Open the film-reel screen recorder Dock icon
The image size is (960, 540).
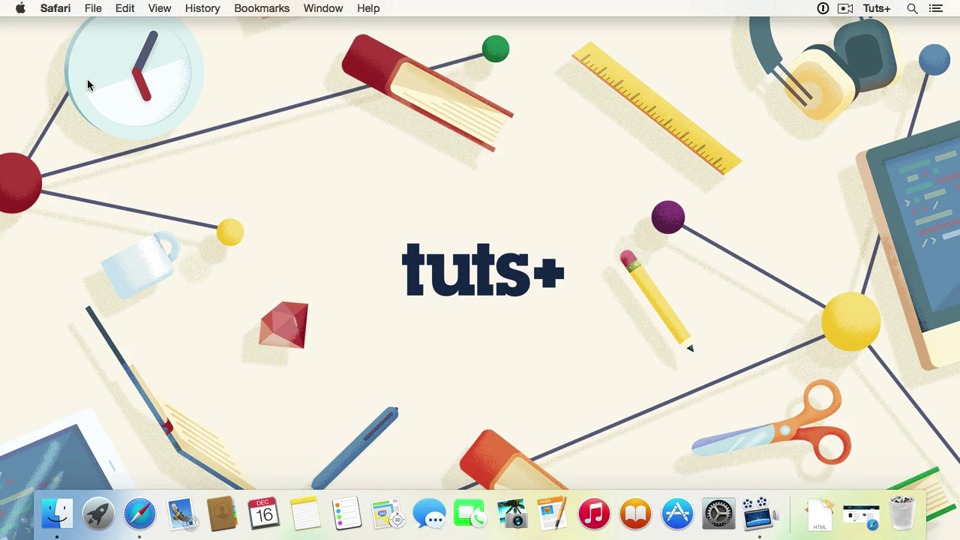[x=759, y=513]
